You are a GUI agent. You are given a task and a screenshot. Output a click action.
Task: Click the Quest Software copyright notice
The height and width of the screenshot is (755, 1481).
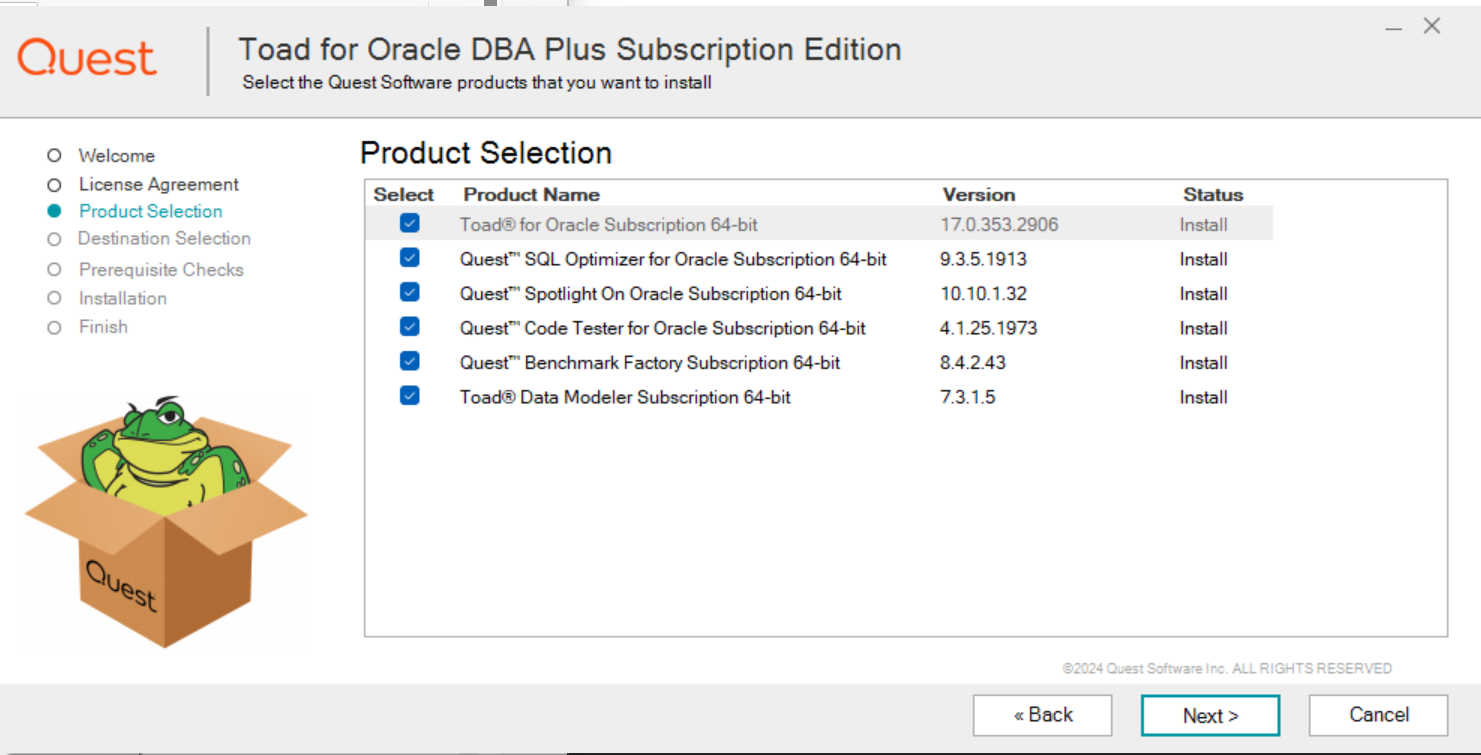tap(1227, 668)
